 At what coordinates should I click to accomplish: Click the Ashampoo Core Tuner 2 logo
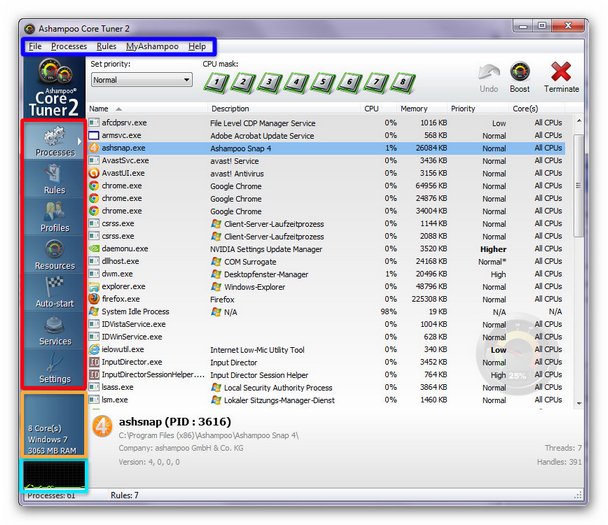pos(54,88)
